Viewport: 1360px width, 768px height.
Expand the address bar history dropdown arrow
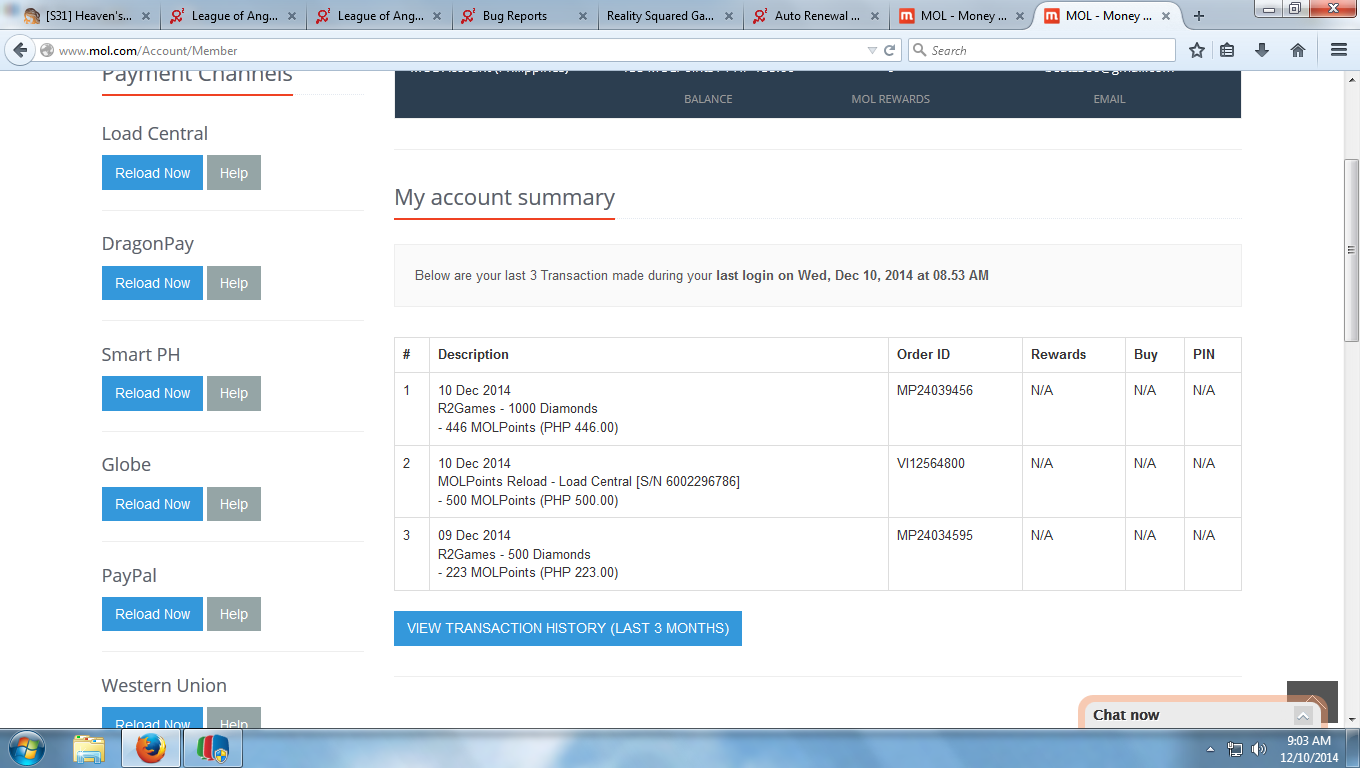point(872,50)
